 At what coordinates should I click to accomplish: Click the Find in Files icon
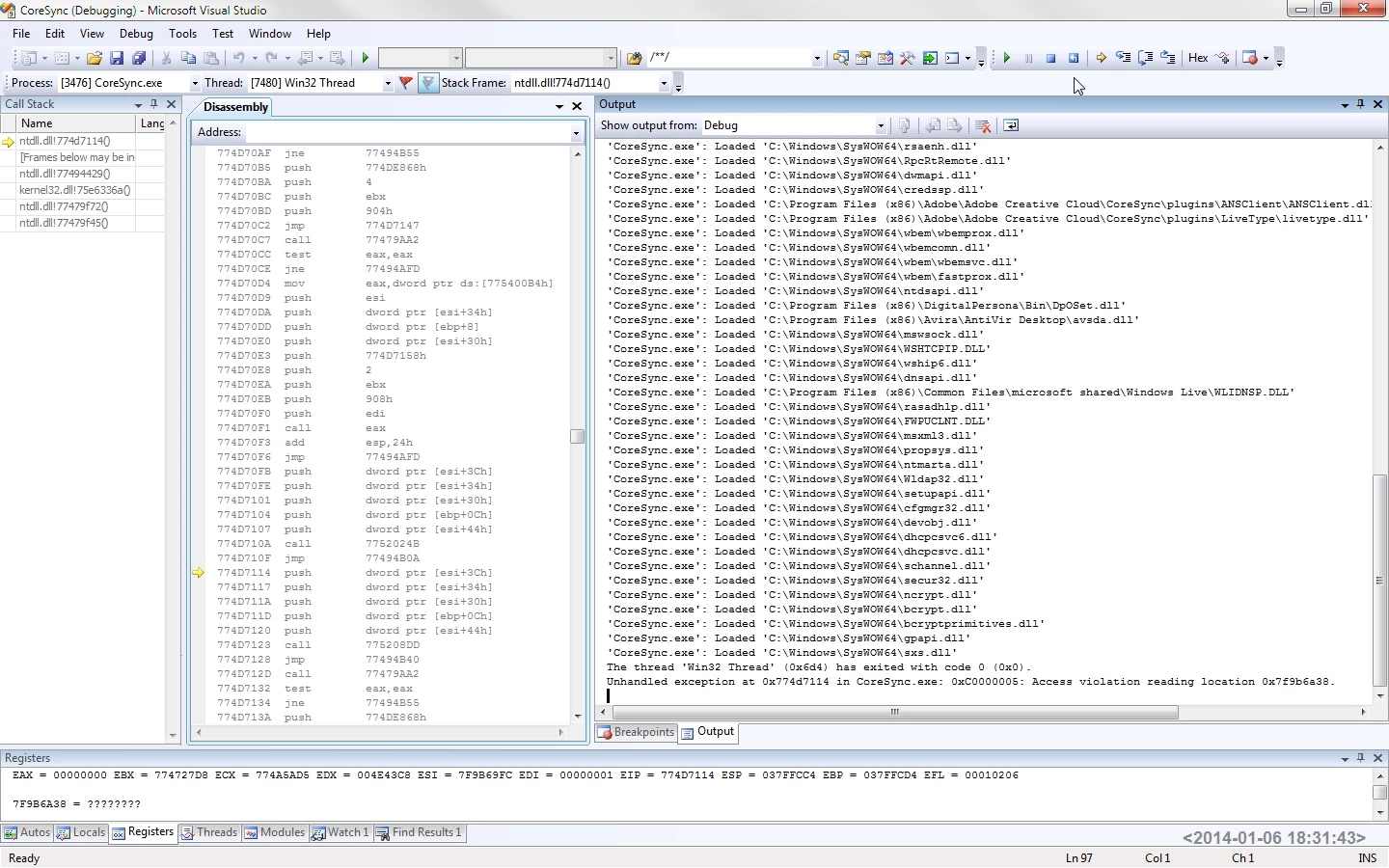pos(634,58)
